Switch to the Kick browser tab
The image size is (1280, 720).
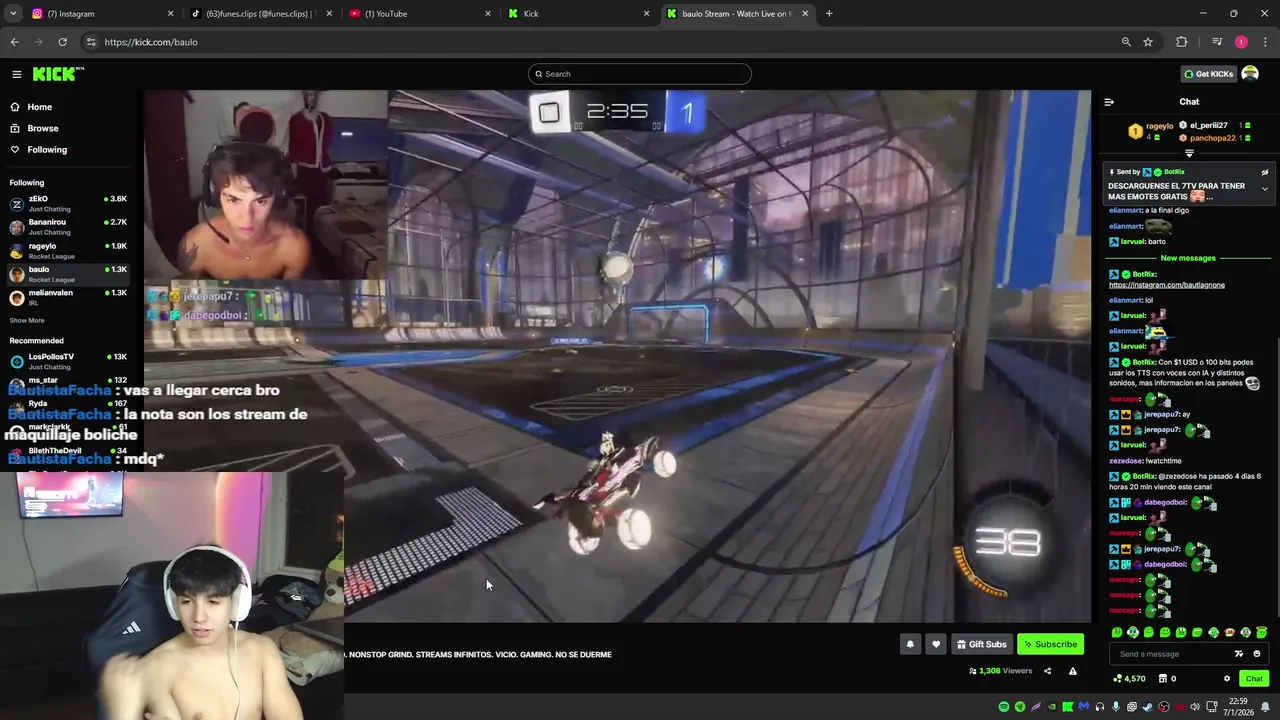pyautogui.click(x=578, y=14)
